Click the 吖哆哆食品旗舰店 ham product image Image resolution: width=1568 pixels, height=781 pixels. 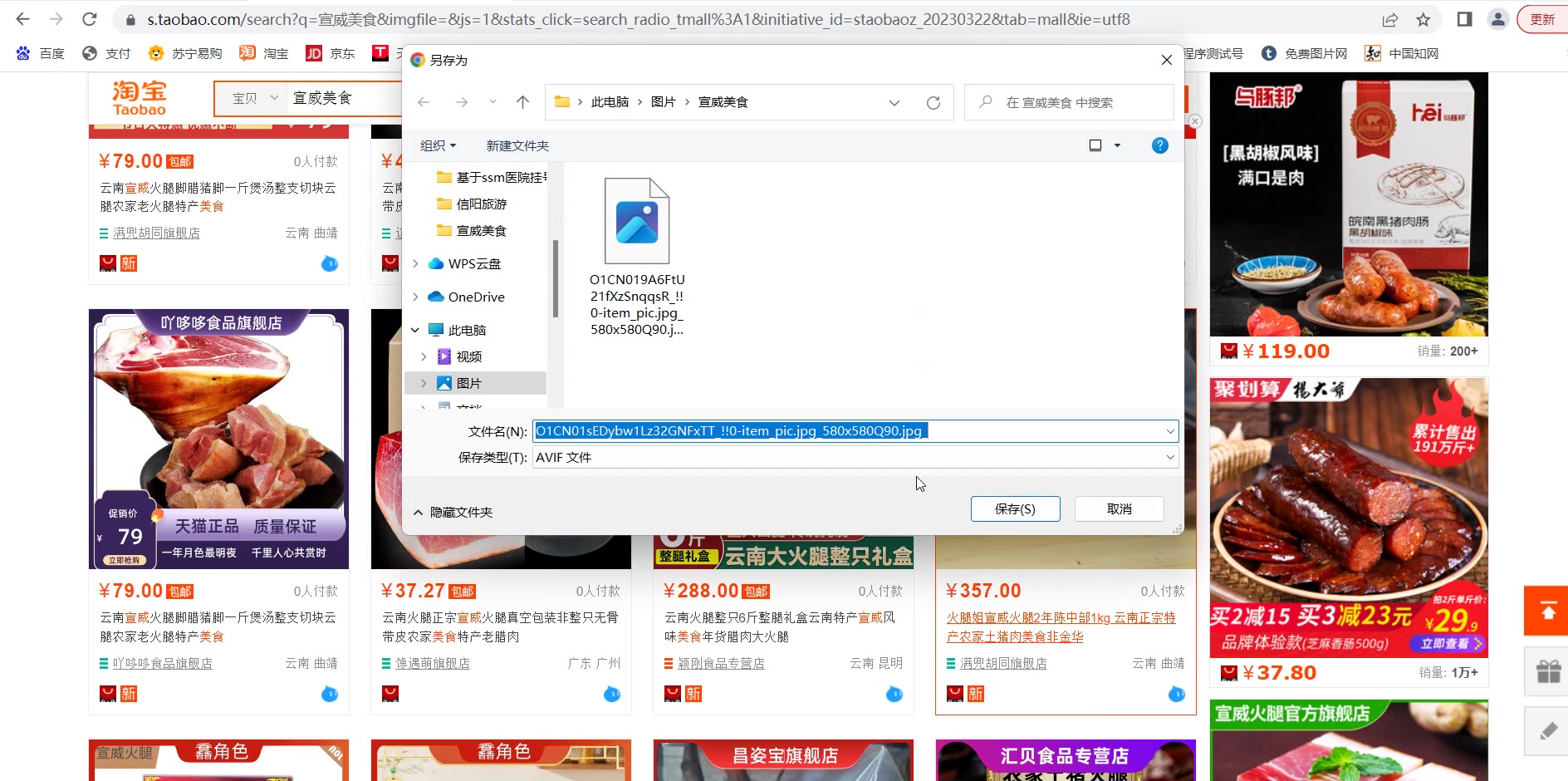pos(218,439)
